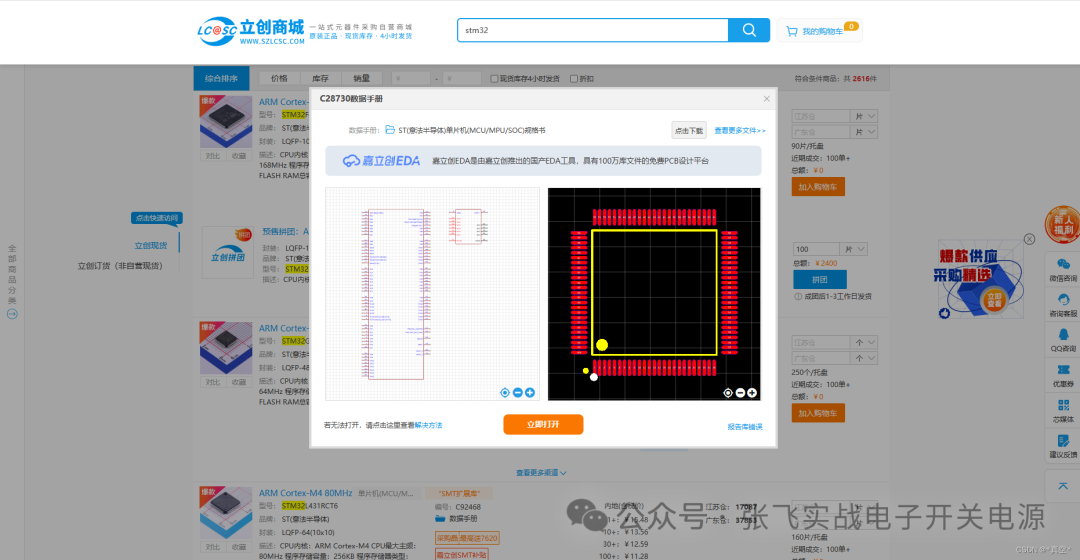
Task: Click the back-to-top arrow in sidebar
Action: click(1063, 486)
